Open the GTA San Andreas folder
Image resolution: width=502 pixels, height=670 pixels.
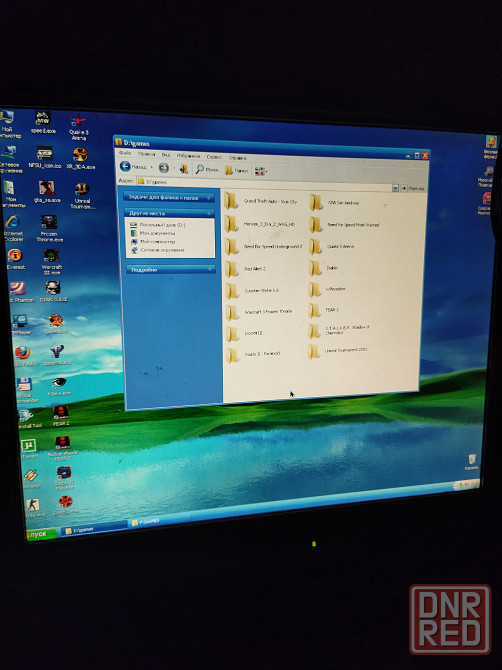pos(335,203)
